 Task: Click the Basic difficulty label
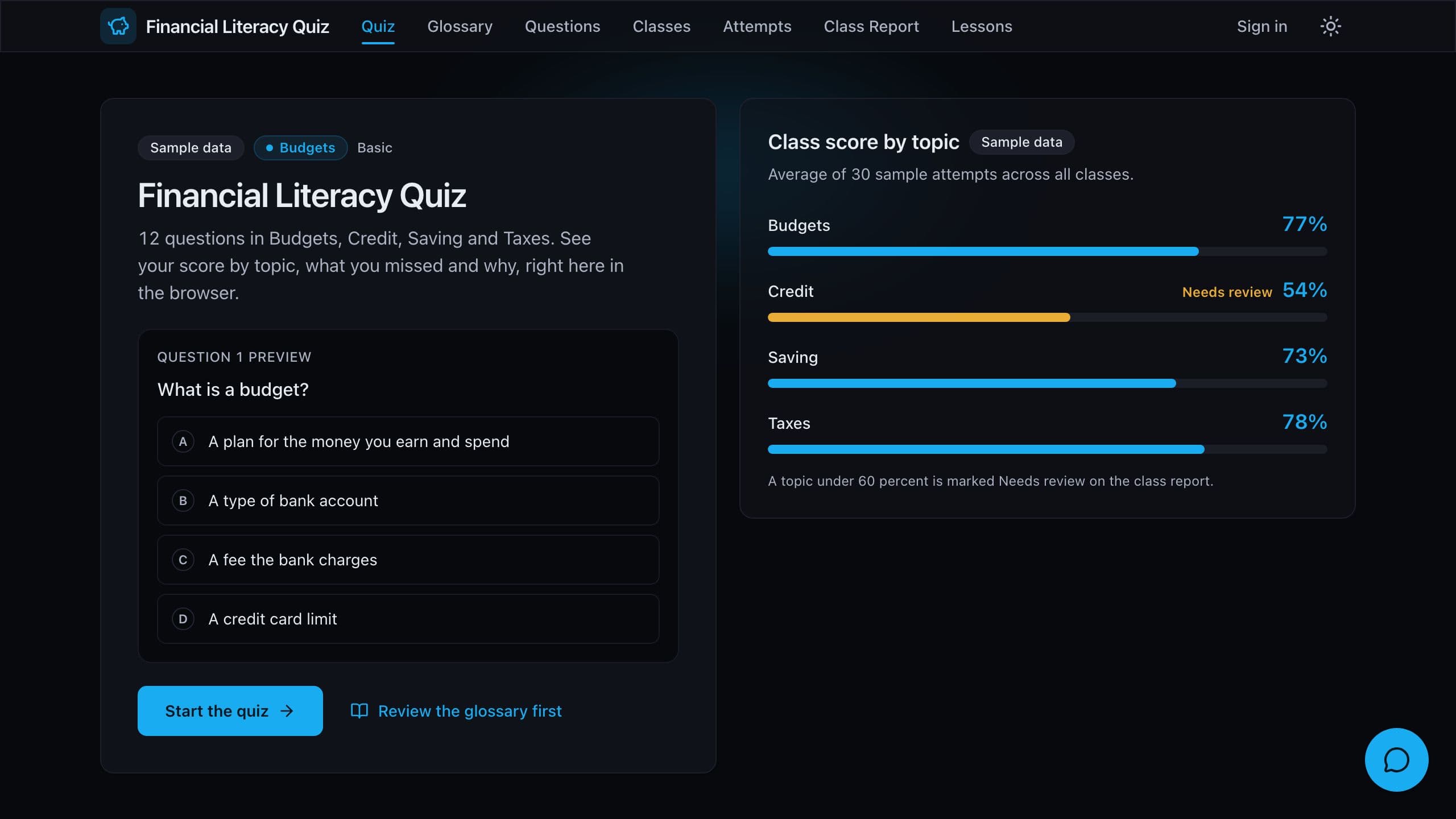pos(374,148)
